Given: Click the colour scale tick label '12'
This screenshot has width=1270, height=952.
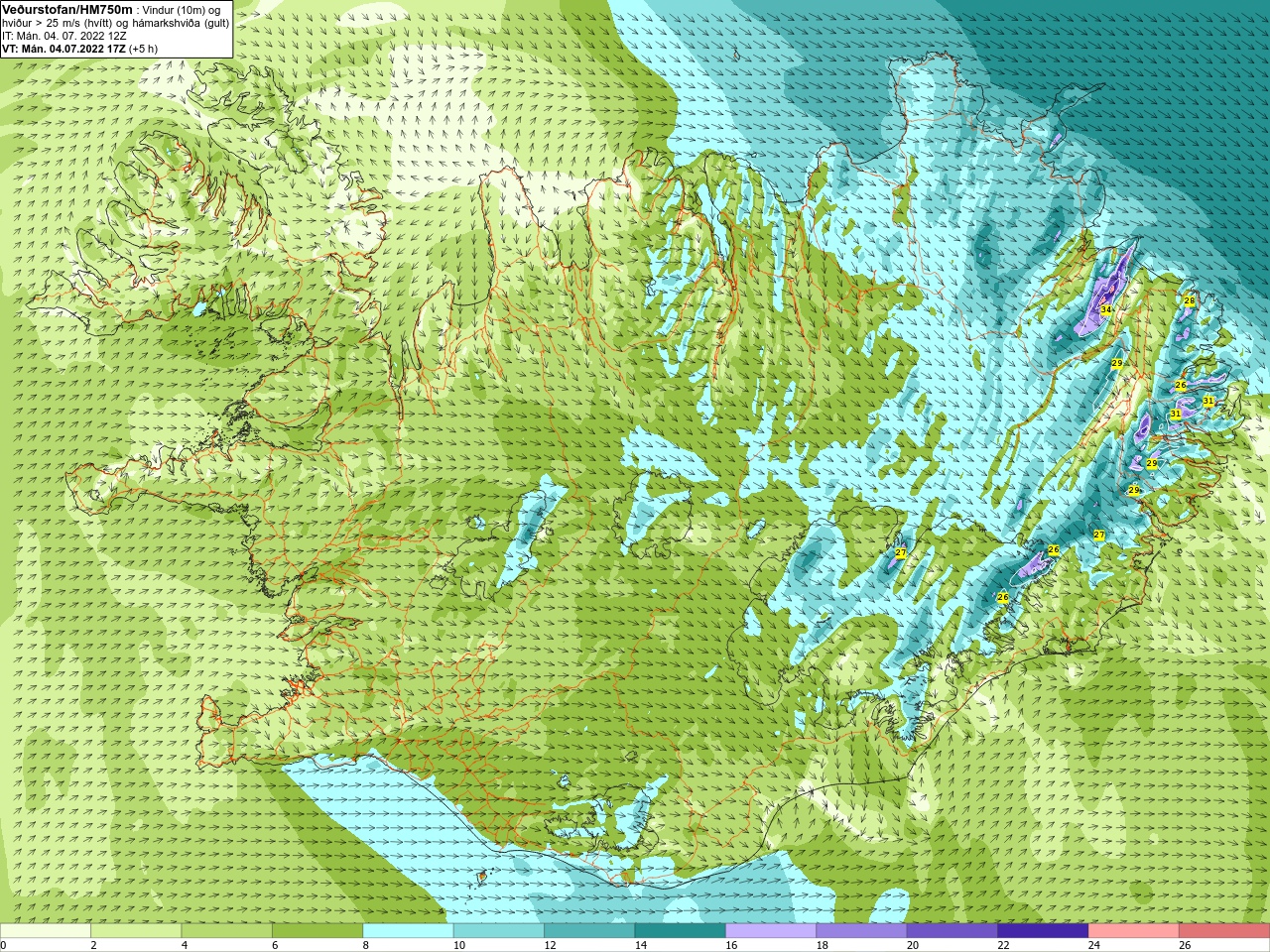Looking at the screenshot, I should pyautogui.click(x=551, y=945).
